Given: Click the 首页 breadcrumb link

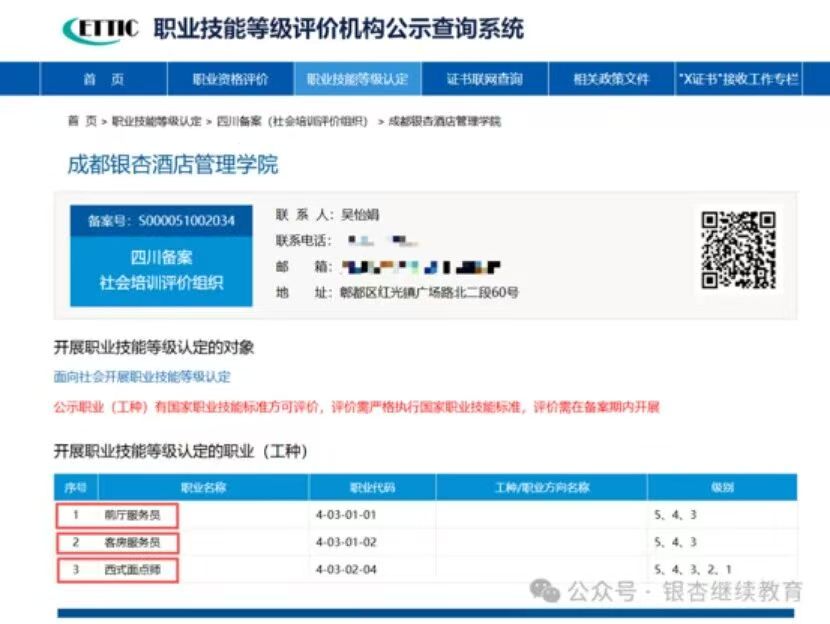Looking at the screenshot, I should click(82, 121).
